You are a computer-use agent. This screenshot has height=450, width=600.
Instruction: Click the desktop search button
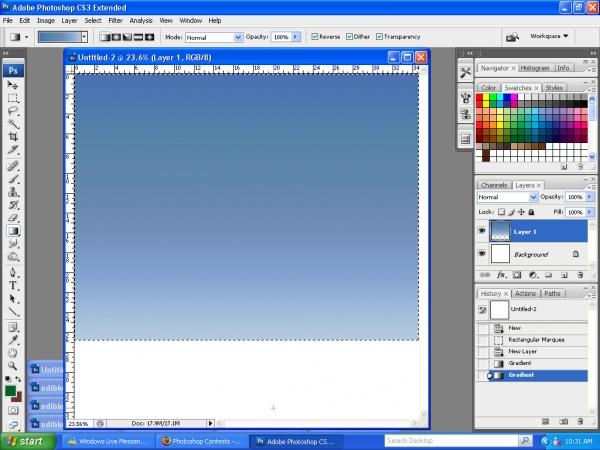click(525, 441)
